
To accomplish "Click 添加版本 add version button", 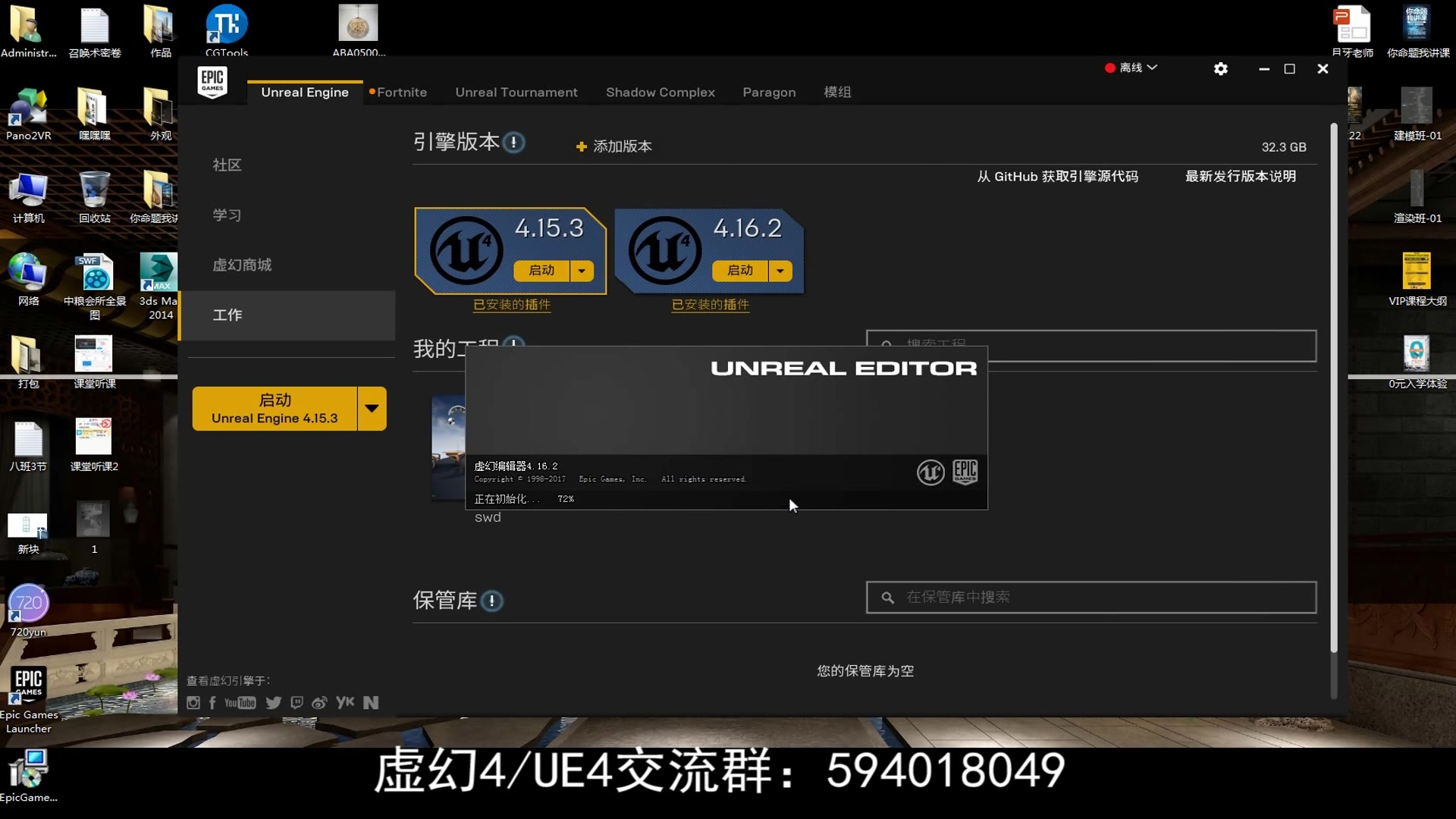I will [x=614, y=146].
